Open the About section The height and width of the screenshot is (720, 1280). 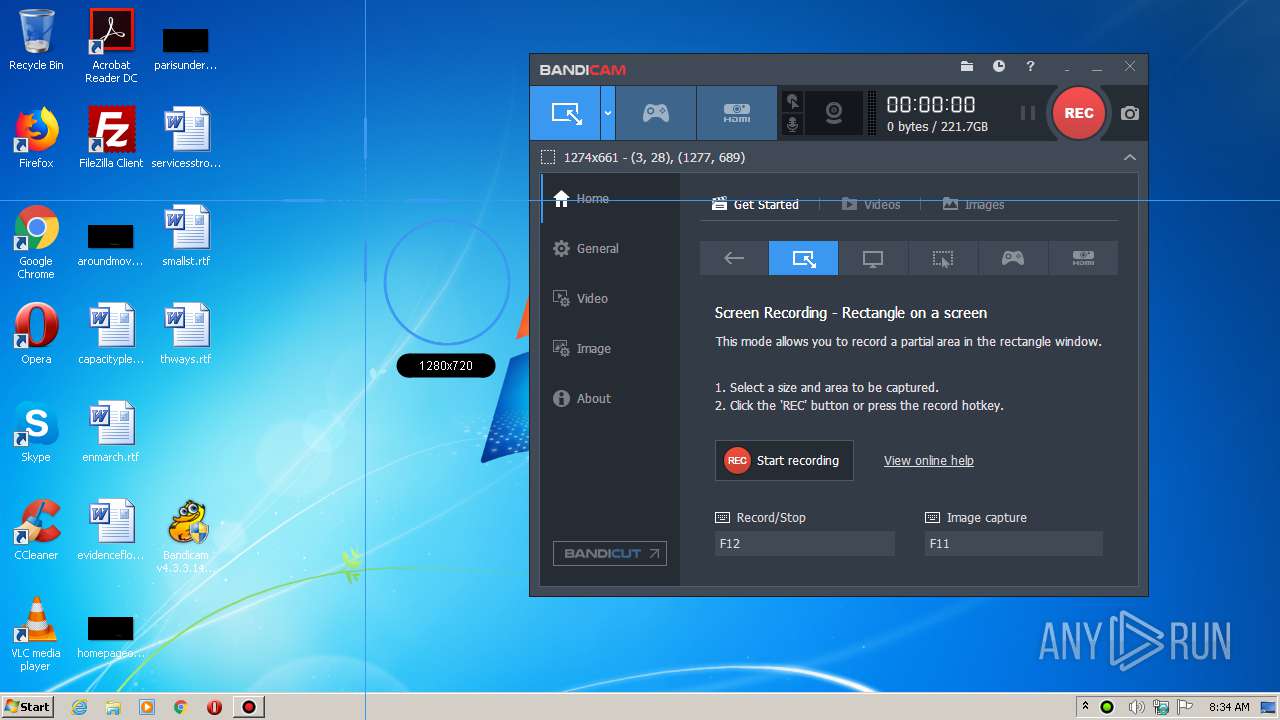coord(610,399)
